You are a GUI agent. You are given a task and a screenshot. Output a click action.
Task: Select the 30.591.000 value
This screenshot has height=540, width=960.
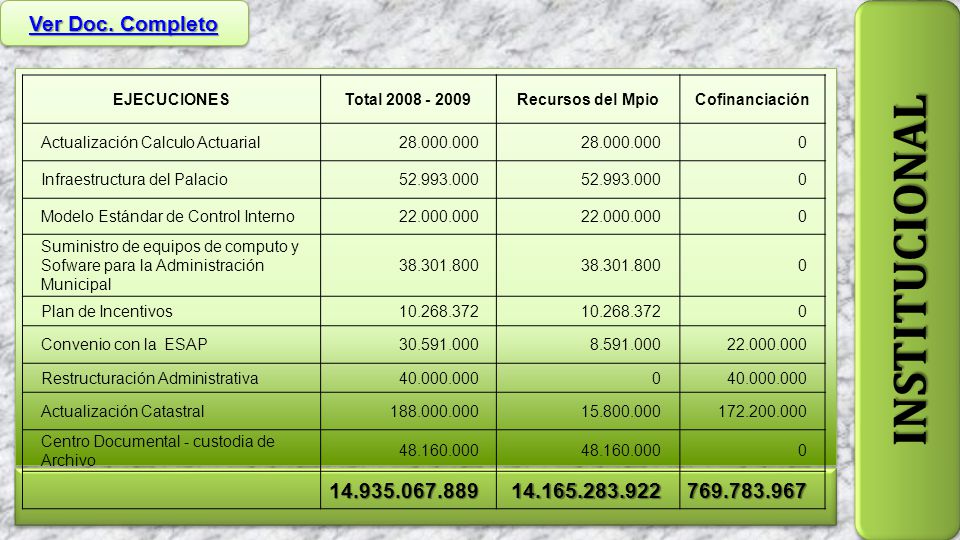tap(439, 344)
